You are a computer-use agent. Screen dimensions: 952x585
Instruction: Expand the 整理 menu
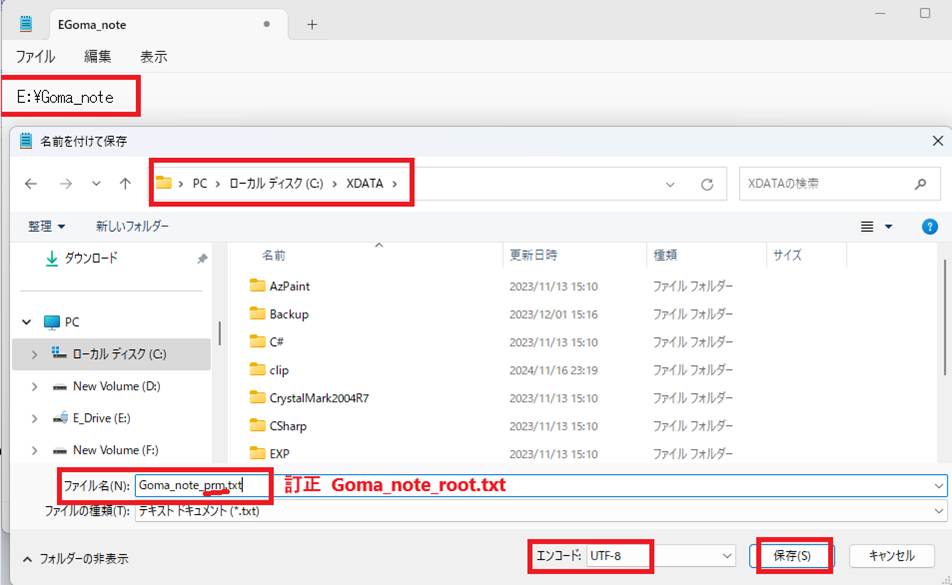coord(47,227)
